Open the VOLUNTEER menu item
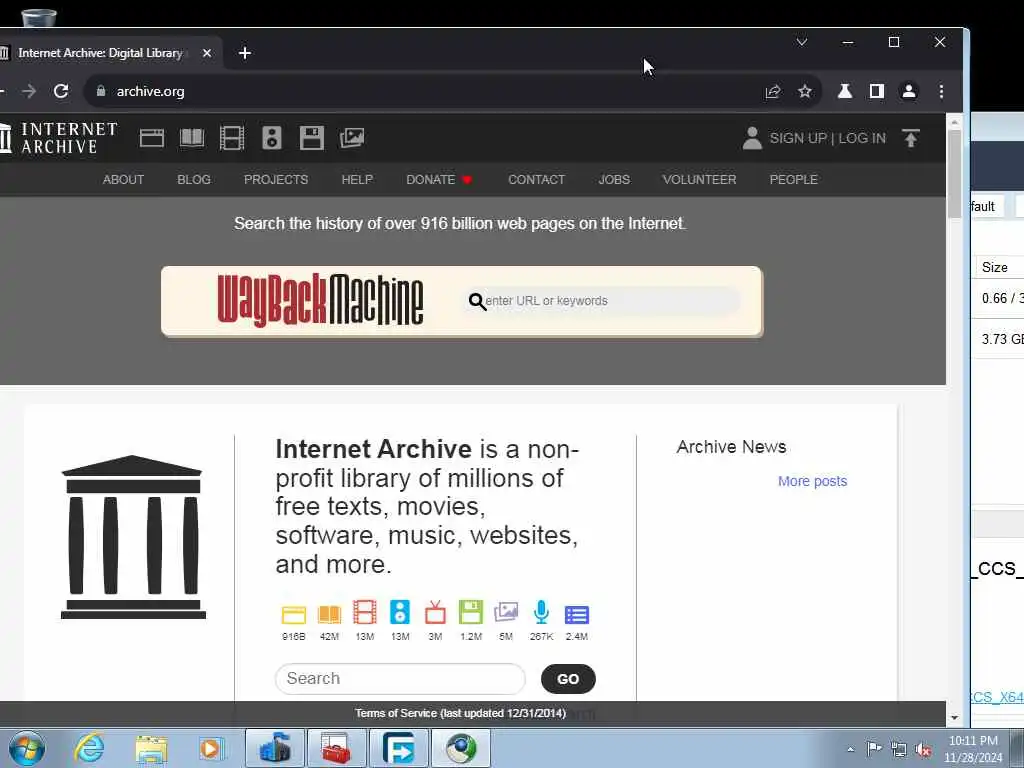 click(x=699, y=180)
